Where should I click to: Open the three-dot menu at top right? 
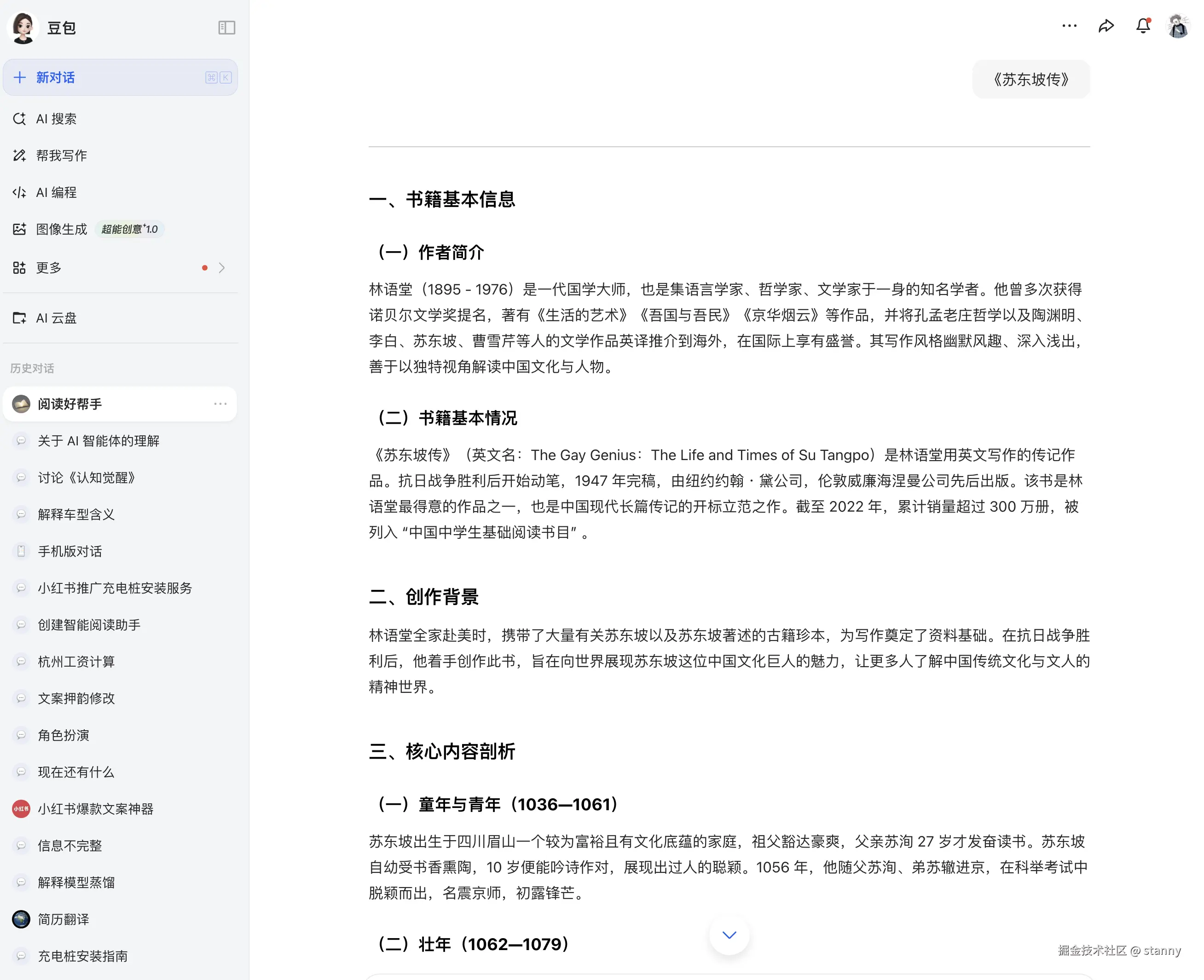pyautogui.click(x=1069, y=26)
